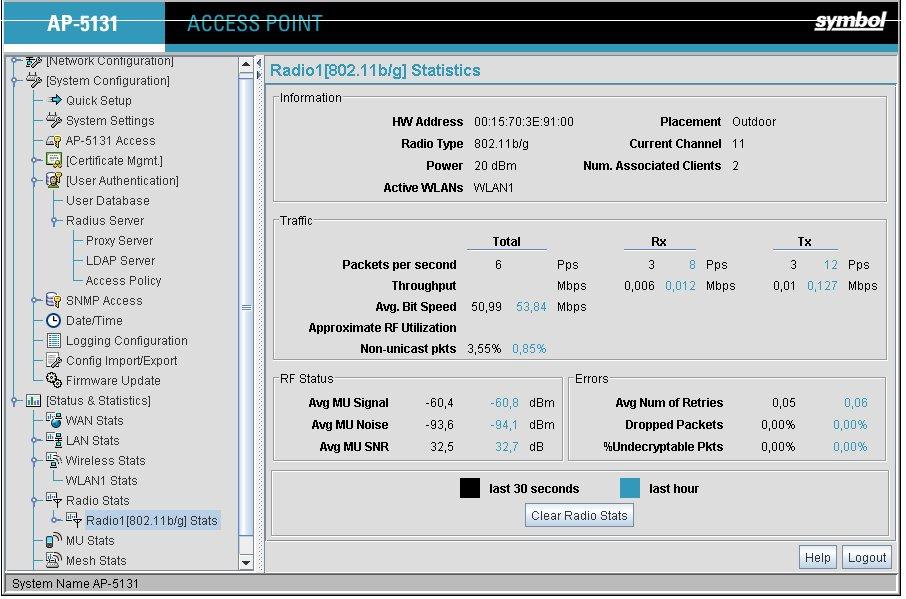
Task: Click the black last 30 seconds swatch
Action: coord(470,488)
